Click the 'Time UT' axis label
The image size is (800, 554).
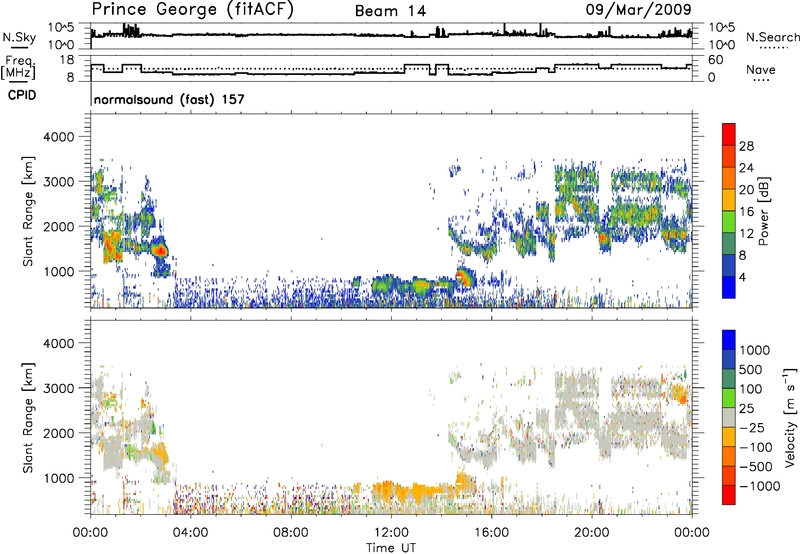coord(391,547)
